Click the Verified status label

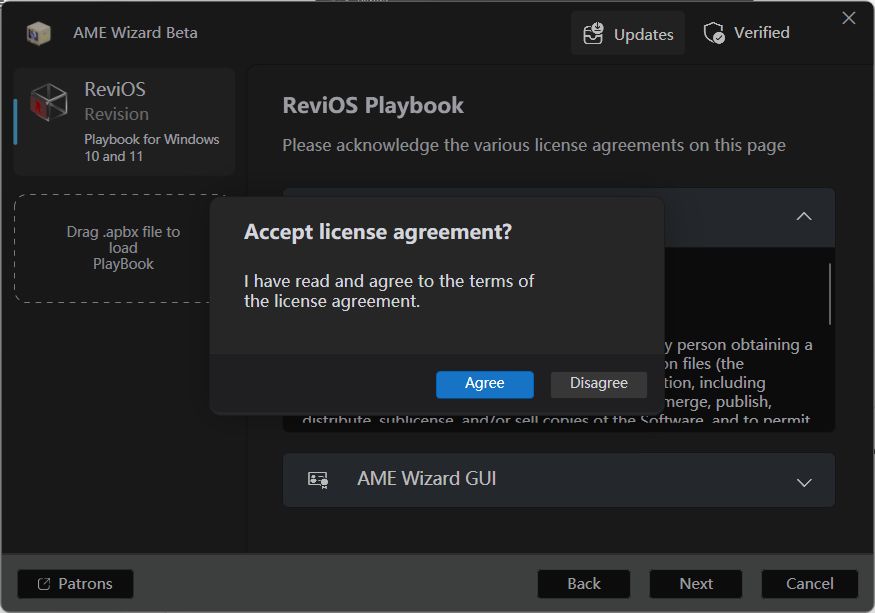click(x=762, y=33)
